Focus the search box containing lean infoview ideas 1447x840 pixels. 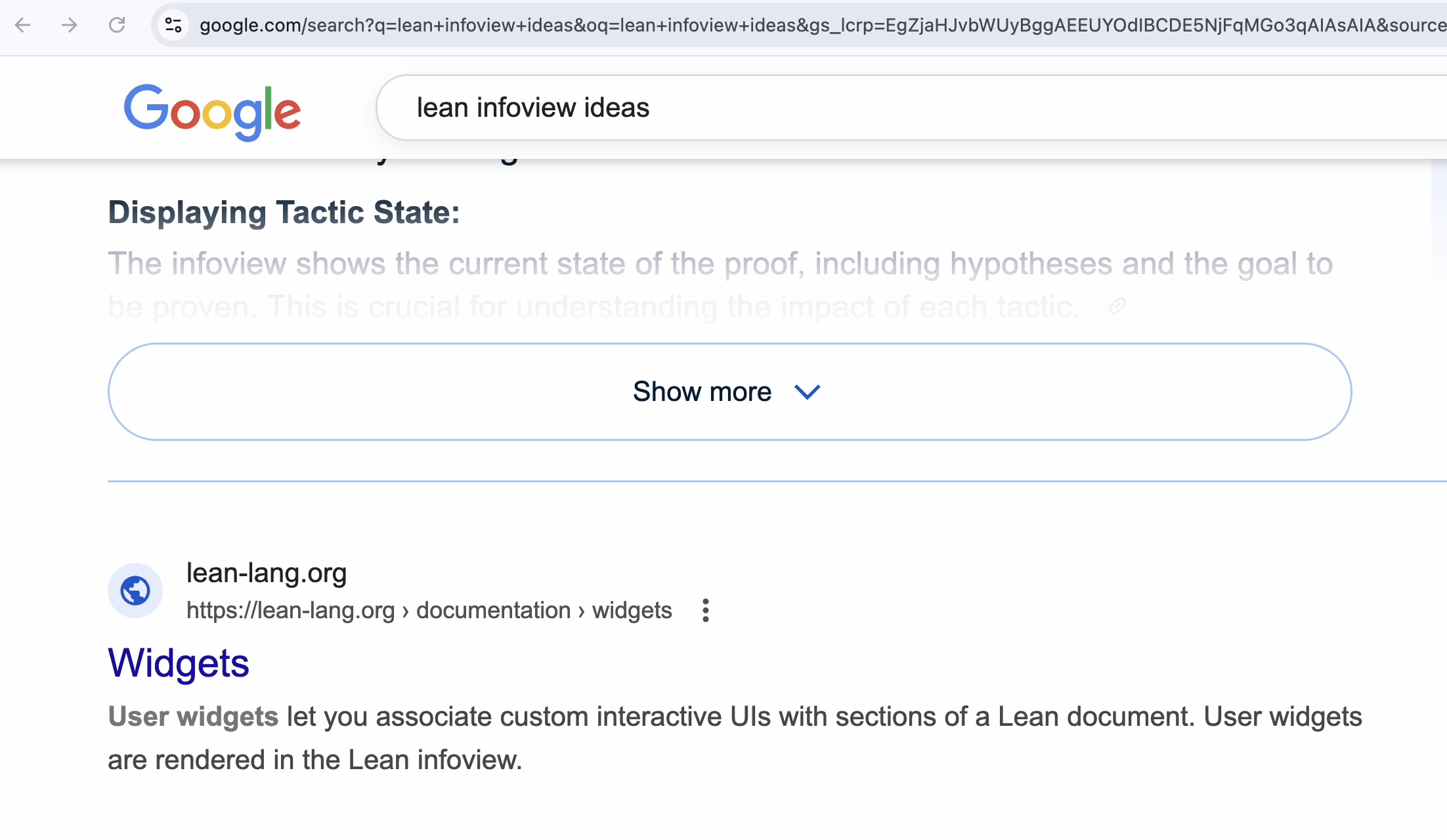pyautogui.click(x=788, y=108)
